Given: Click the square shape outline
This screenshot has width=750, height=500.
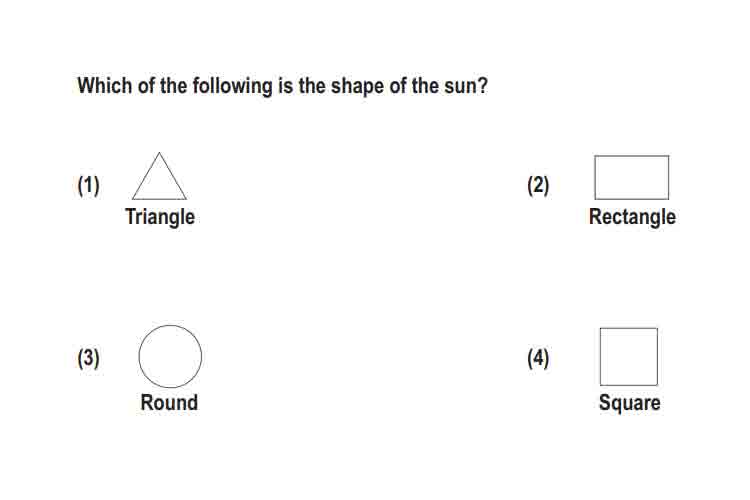Looking at the screenshot, I should [629, 356].
